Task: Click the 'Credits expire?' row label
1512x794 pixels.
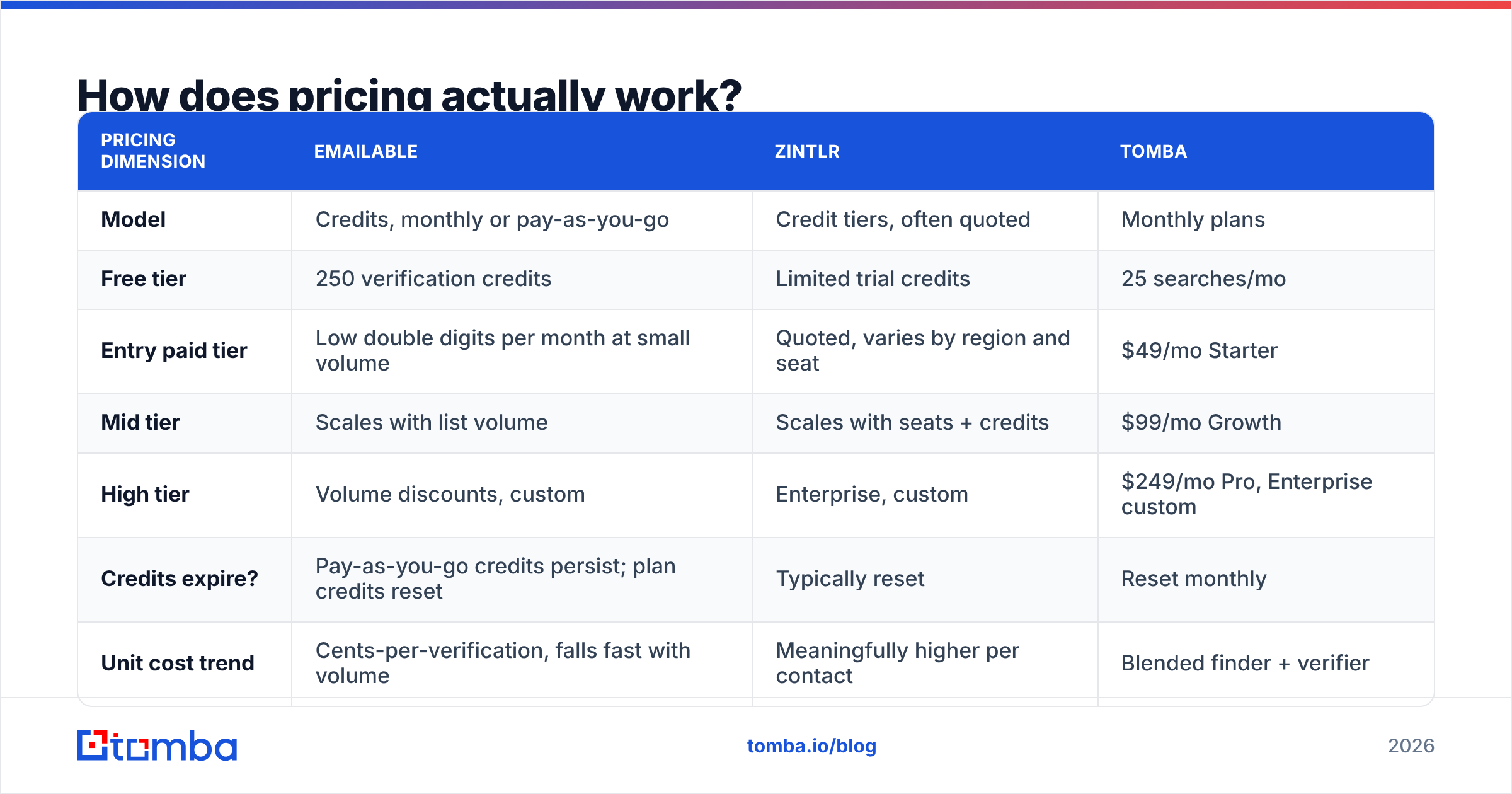Action: [180, 578]
